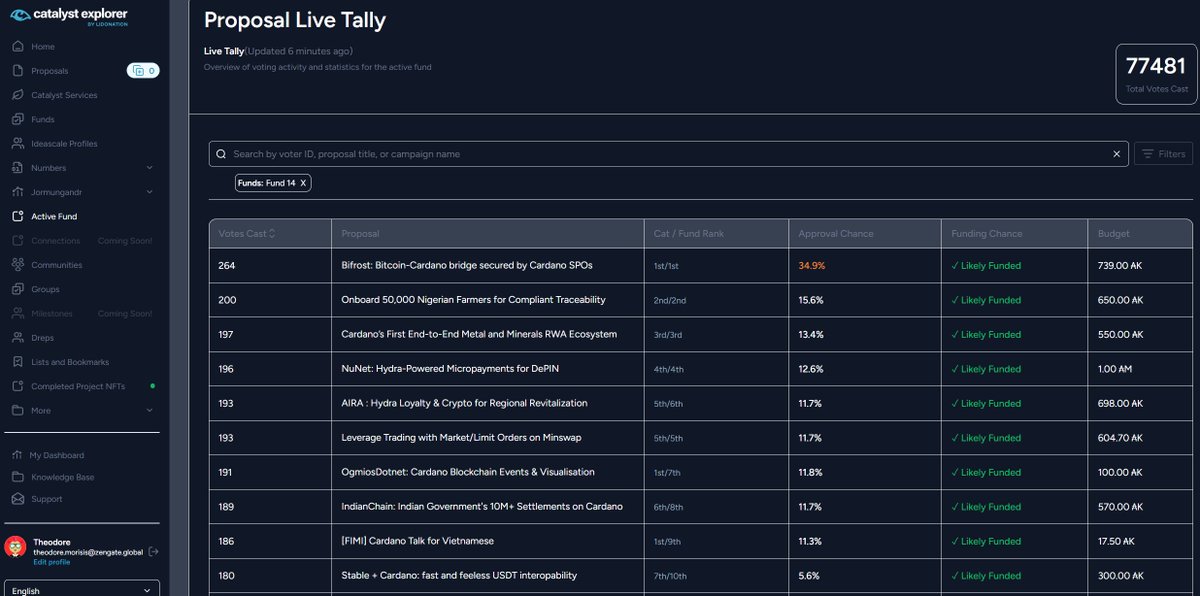Viewport: 1200px width, 596px height.
Task: Select Active Fund in the sidebar
Action: [54, 216]
